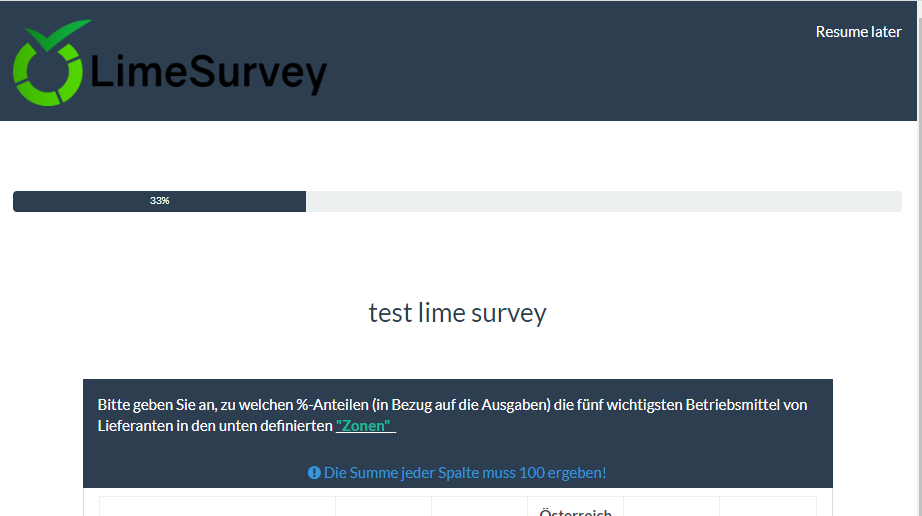Viewport: 922px width, 516px height.
Task: Select the Österreich column header
Action: [x=575, y=510]
